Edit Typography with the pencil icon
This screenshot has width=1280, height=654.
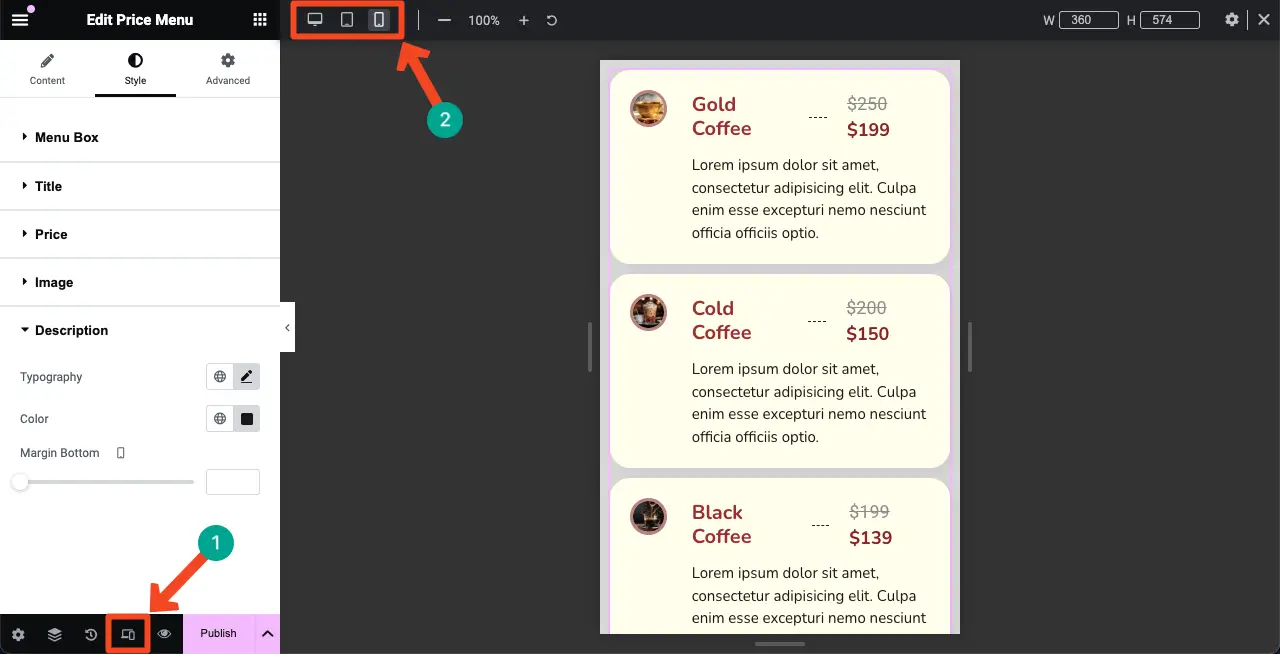247,377
